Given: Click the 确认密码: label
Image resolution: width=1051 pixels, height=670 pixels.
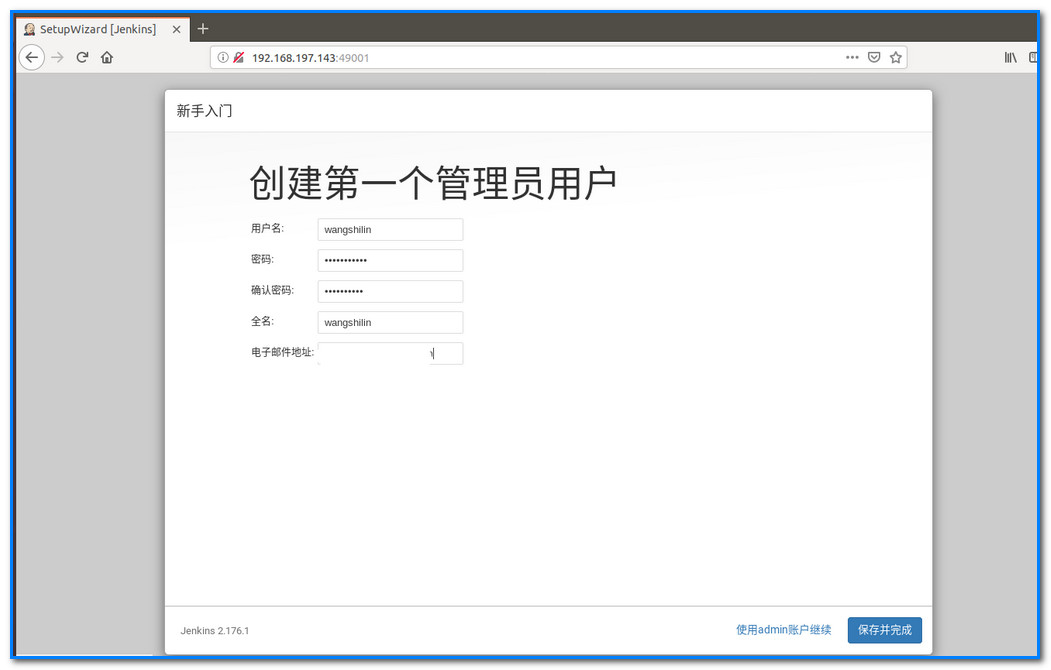Looking at the screenshot, I should [x=272, y=290].
